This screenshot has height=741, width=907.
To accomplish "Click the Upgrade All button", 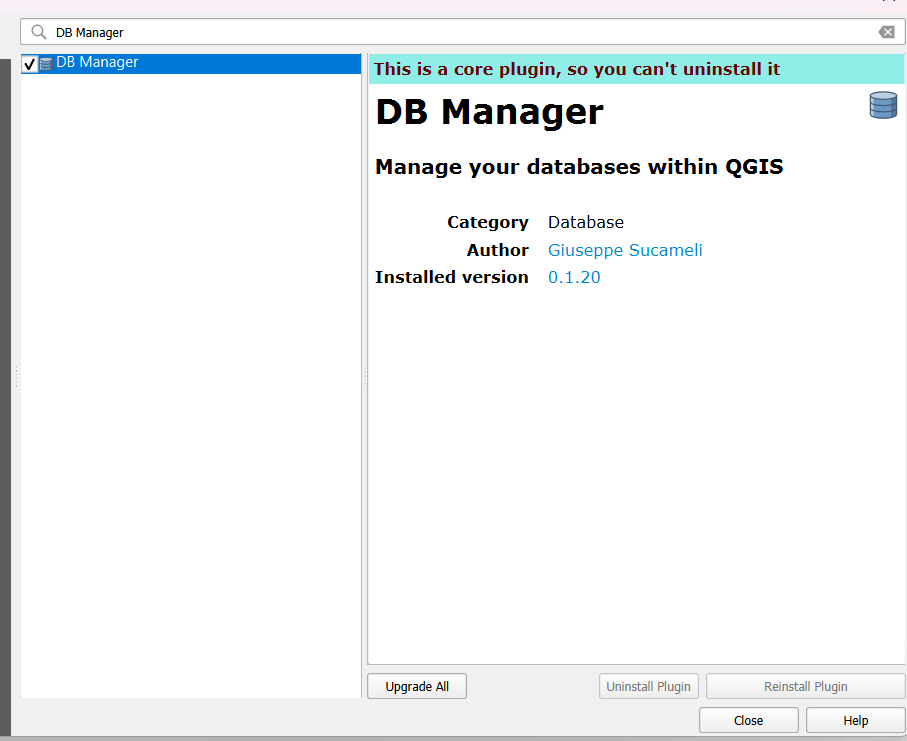I will 416,686.
